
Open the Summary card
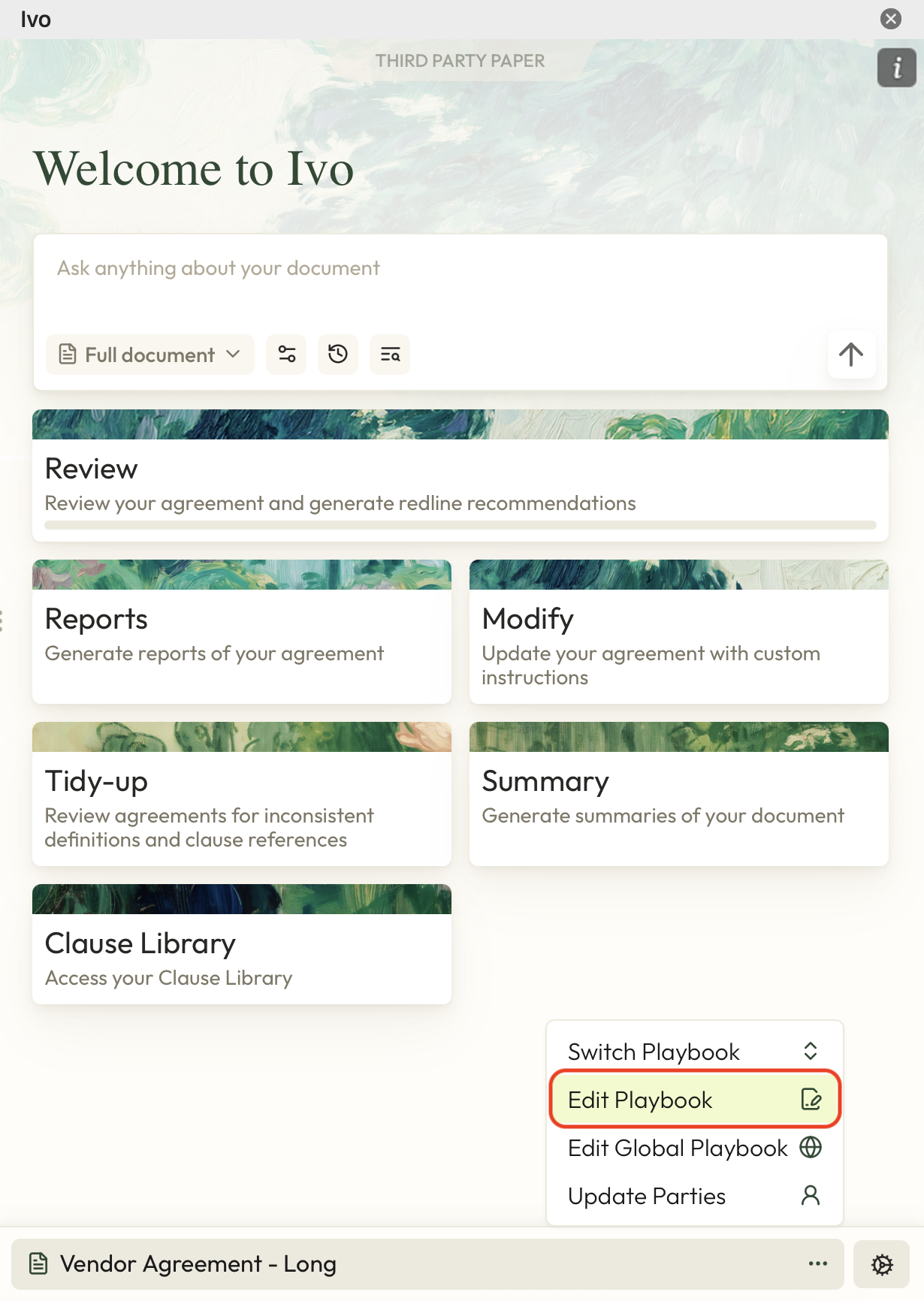click(679, 794)
